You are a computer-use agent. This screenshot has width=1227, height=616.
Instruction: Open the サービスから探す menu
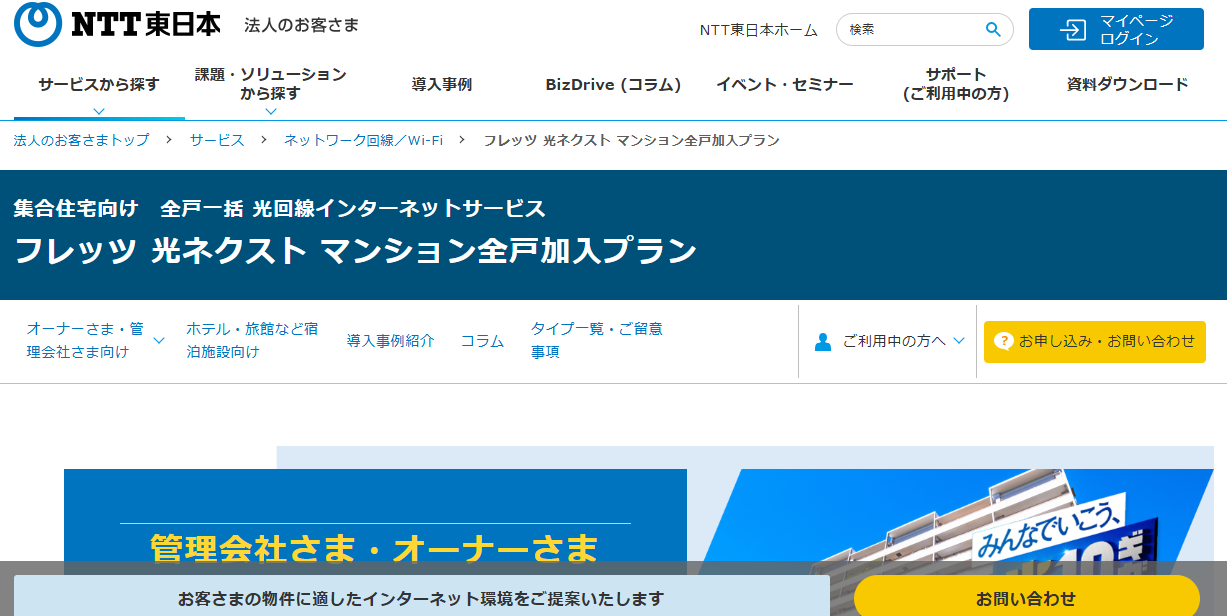pos(99,86)
